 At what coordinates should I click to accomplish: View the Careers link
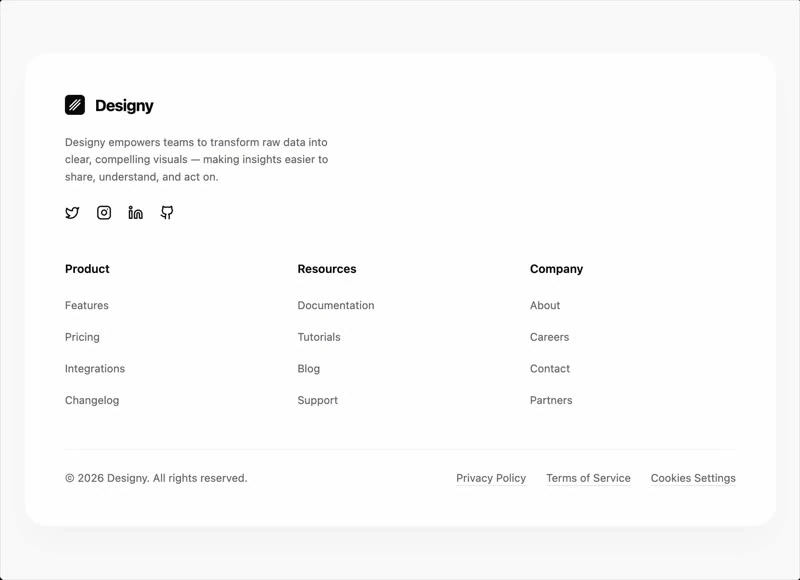[x=549, y=337]
